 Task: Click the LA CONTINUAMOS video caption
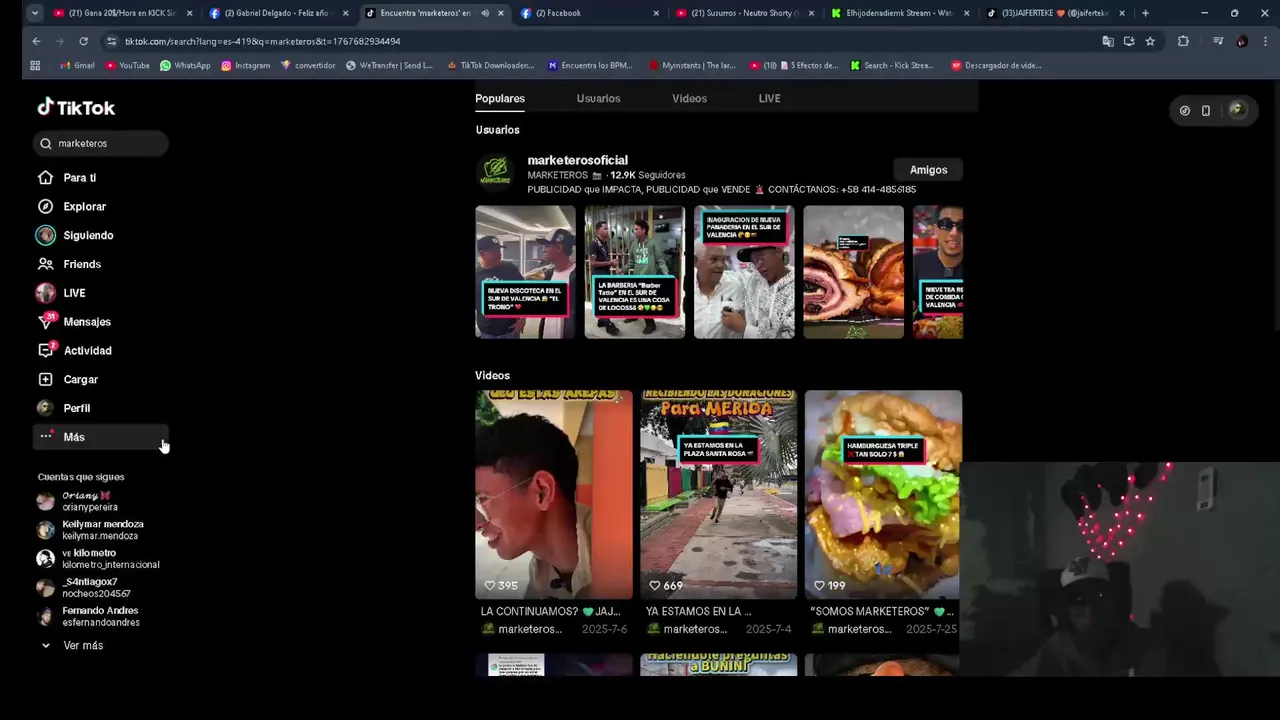[550, 612]
